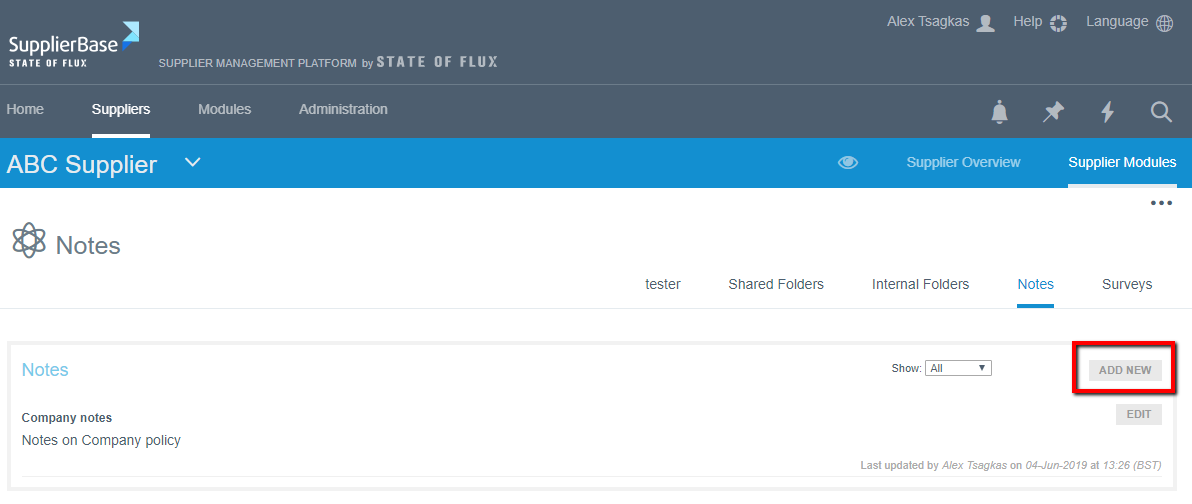
Task: Toggle the eye visibility icon
Action: (848, 162)
